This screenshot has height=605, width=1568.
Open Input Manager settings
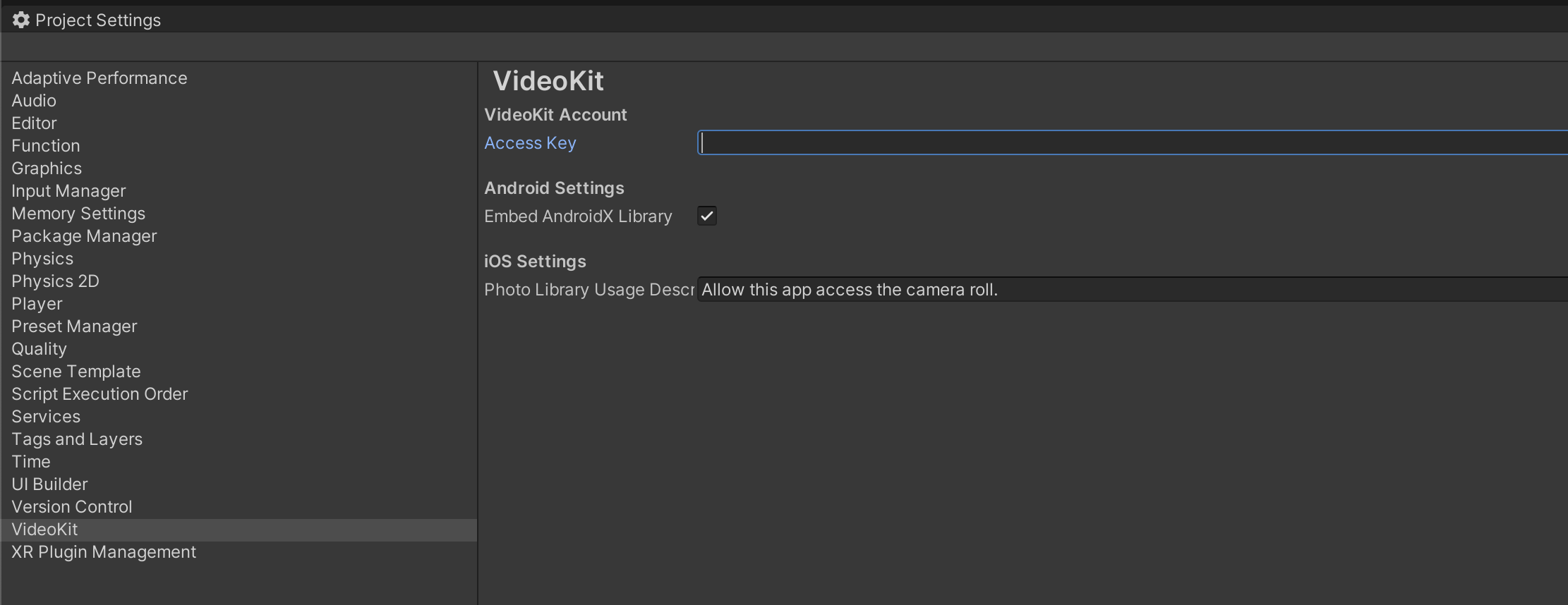point(239,191)
